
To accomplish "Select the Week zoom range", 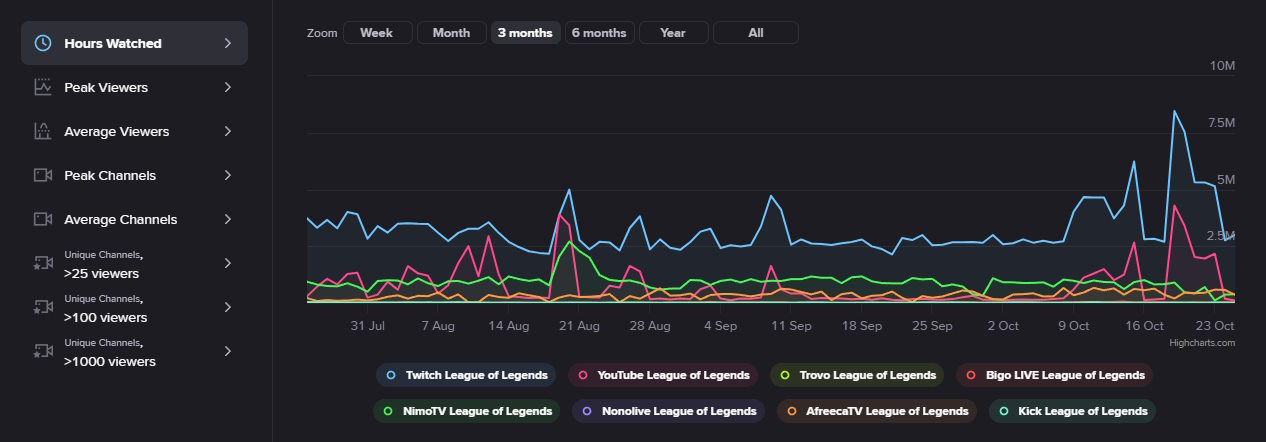I will coord(376,33).
